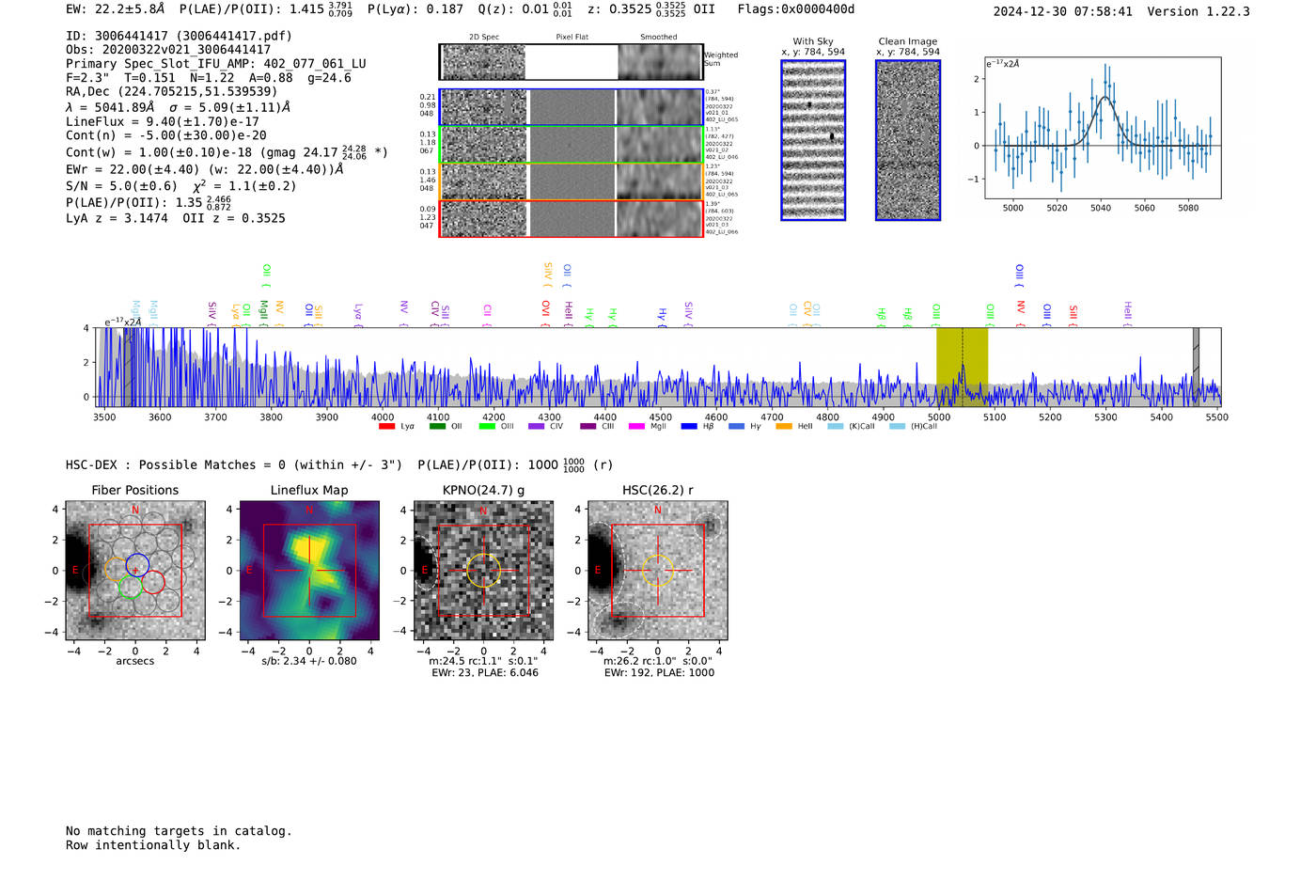Click the 'EWr: 23, PLAE: 6.046' caption
The image size is (1316, 896).
pyautogui.click(x=485, y=672)
